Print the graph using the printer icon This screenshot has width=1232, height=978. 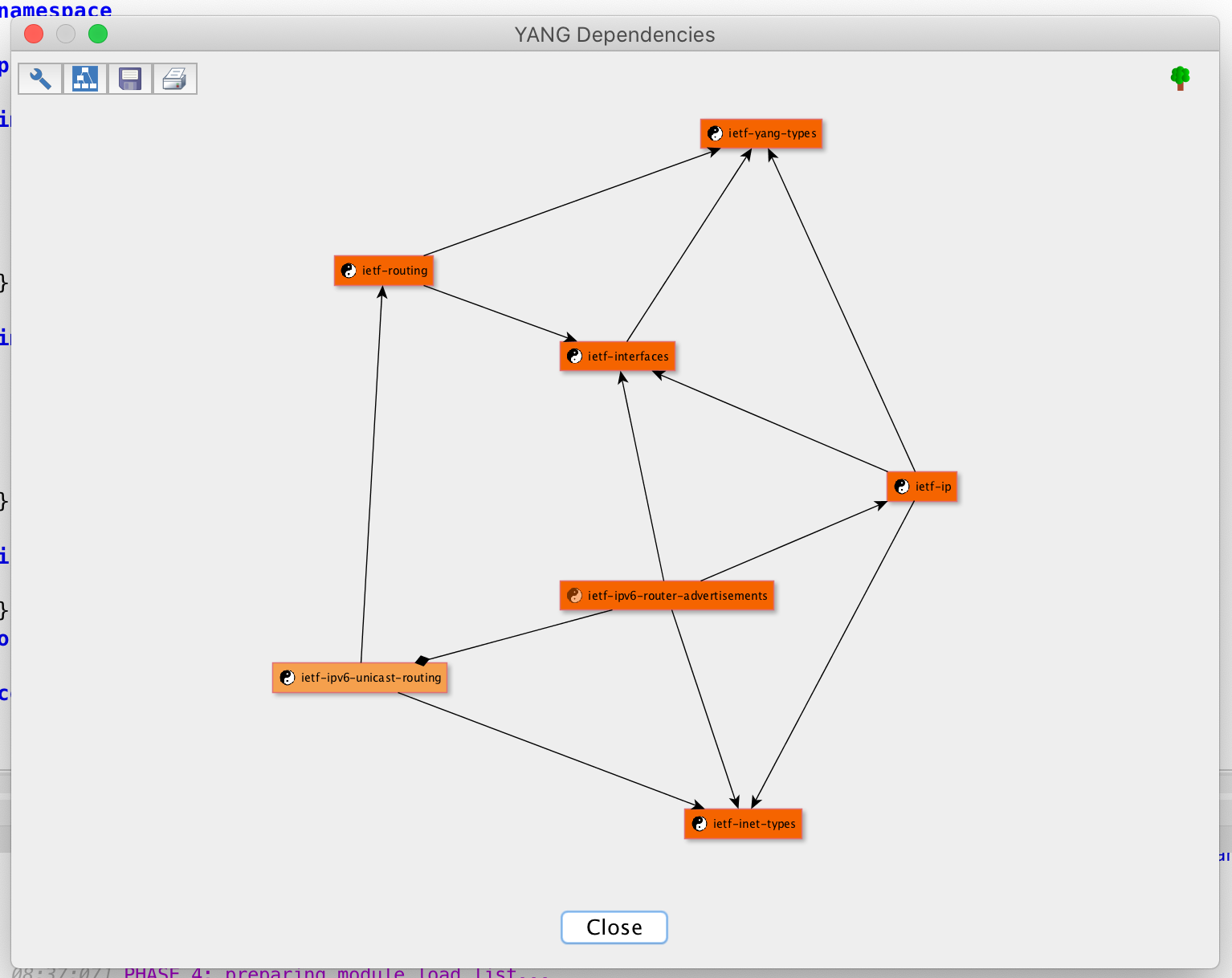[x=174, y=78]
